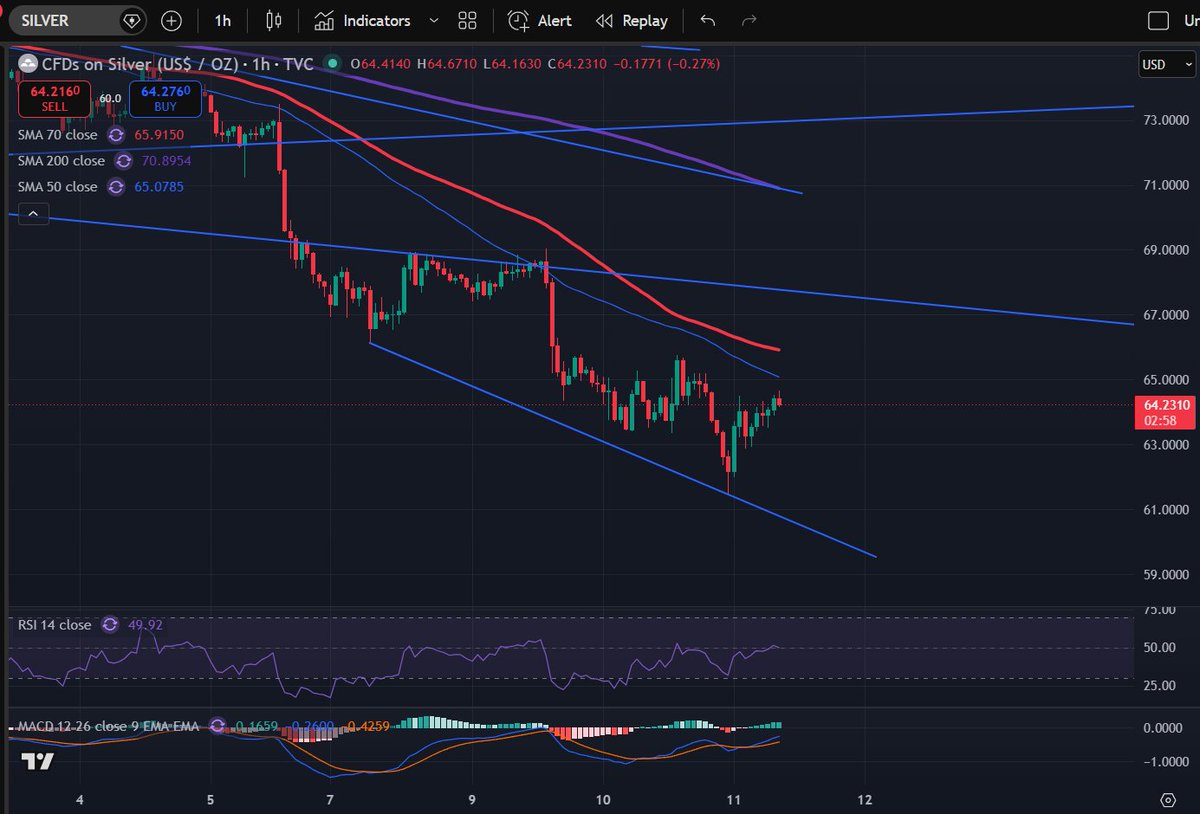
Task: Click the SMA 50 close refresh icon
Action: tap(116, 187)
